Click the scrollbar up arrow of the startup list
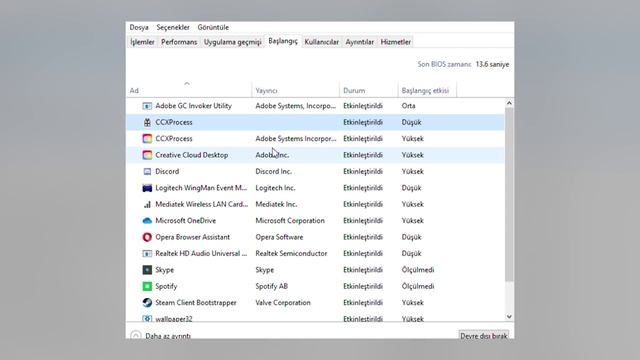Screen dimensions: 640x360 pyautogui.click(x=509, y=103)
